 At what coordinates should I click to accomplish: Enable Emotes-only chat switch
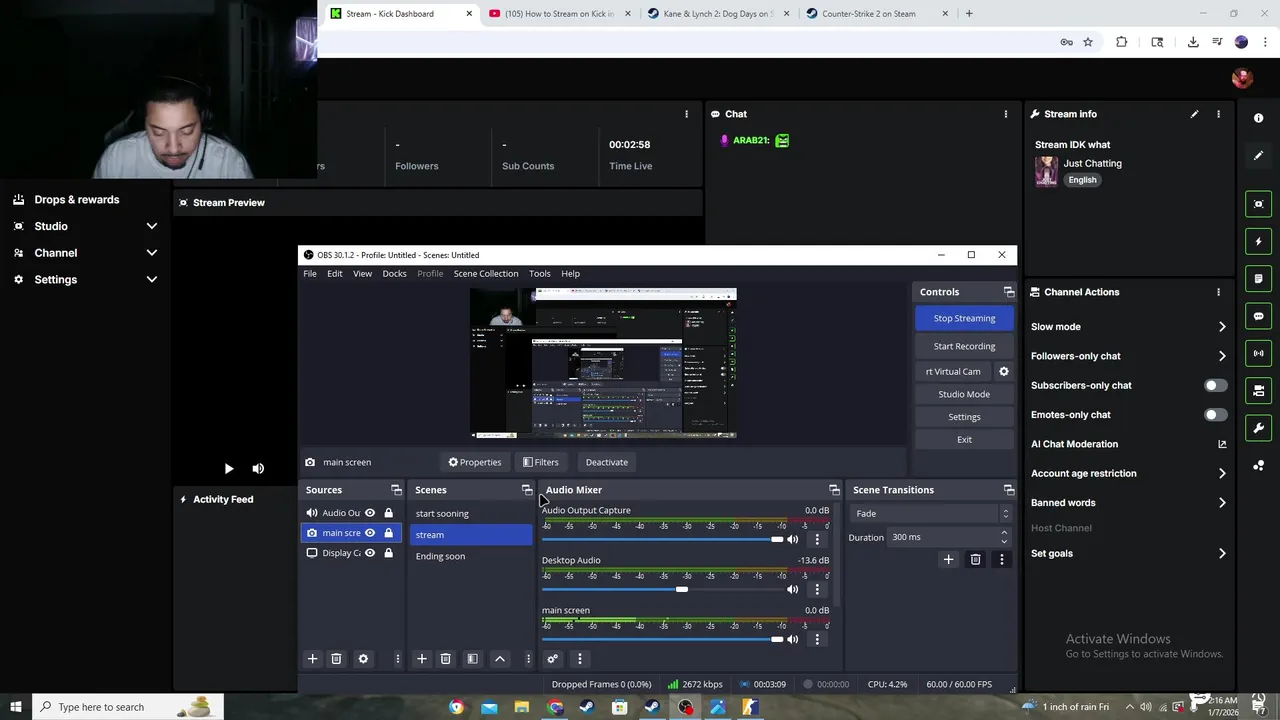click(1215, 414)
